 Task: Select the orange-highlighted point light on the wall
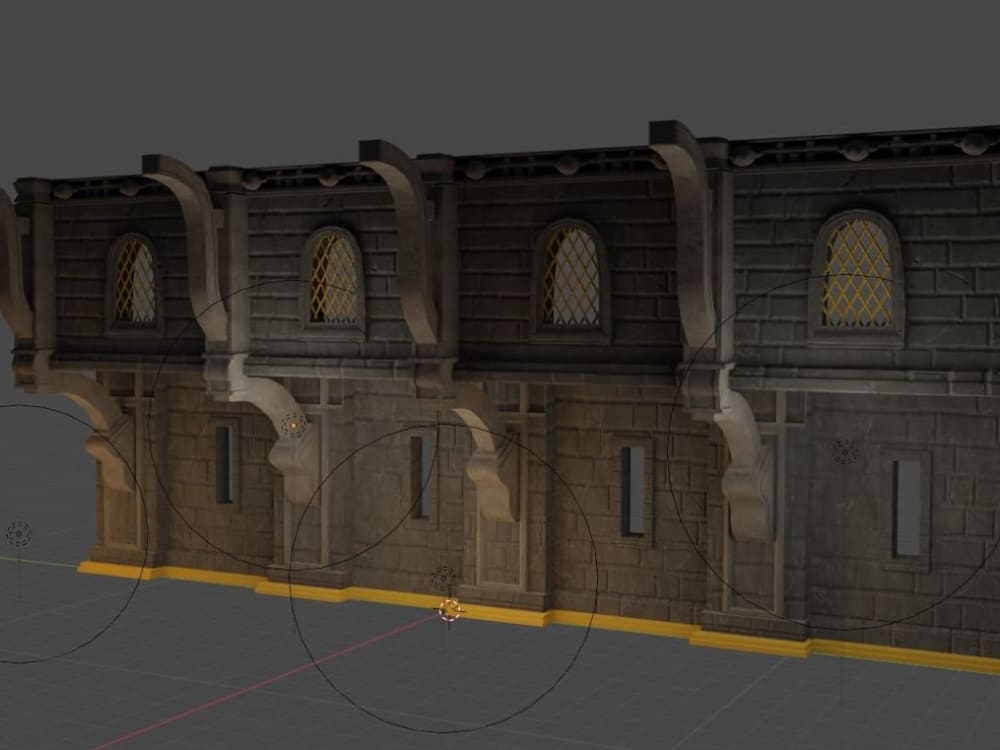[293, 424]
